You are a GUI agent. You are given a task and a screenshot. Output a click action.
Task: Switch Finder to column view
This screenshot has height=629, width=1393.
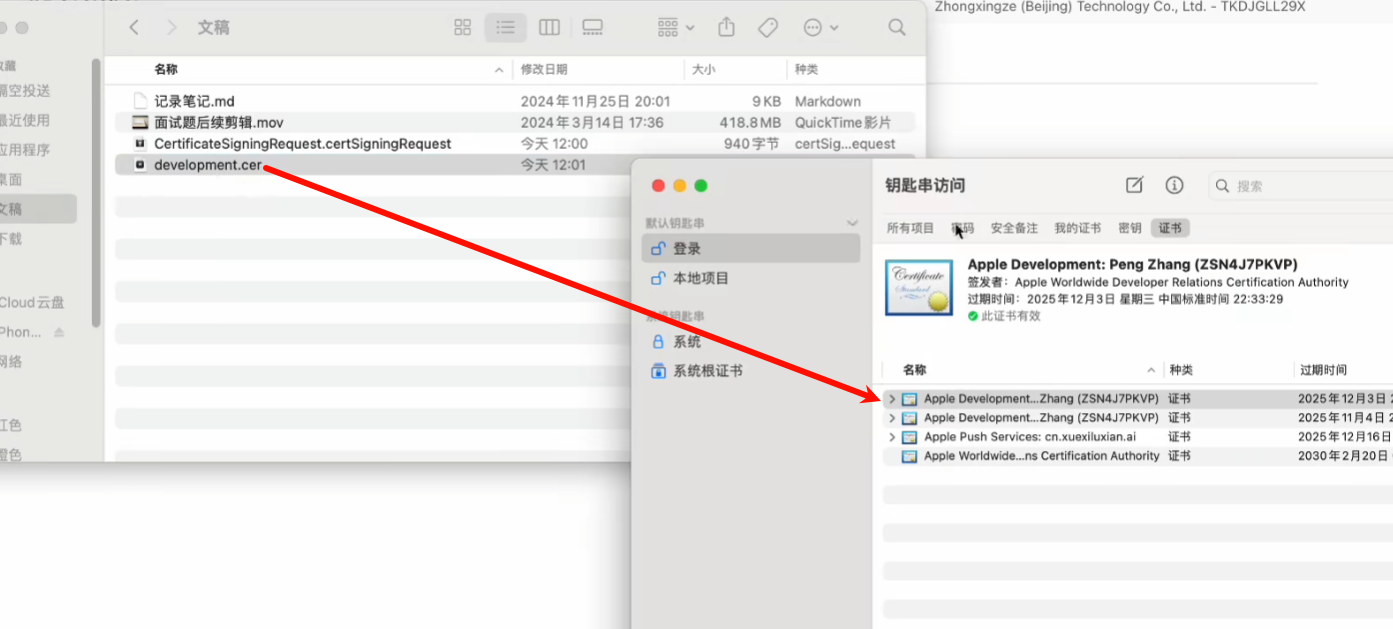pos(549,28)
